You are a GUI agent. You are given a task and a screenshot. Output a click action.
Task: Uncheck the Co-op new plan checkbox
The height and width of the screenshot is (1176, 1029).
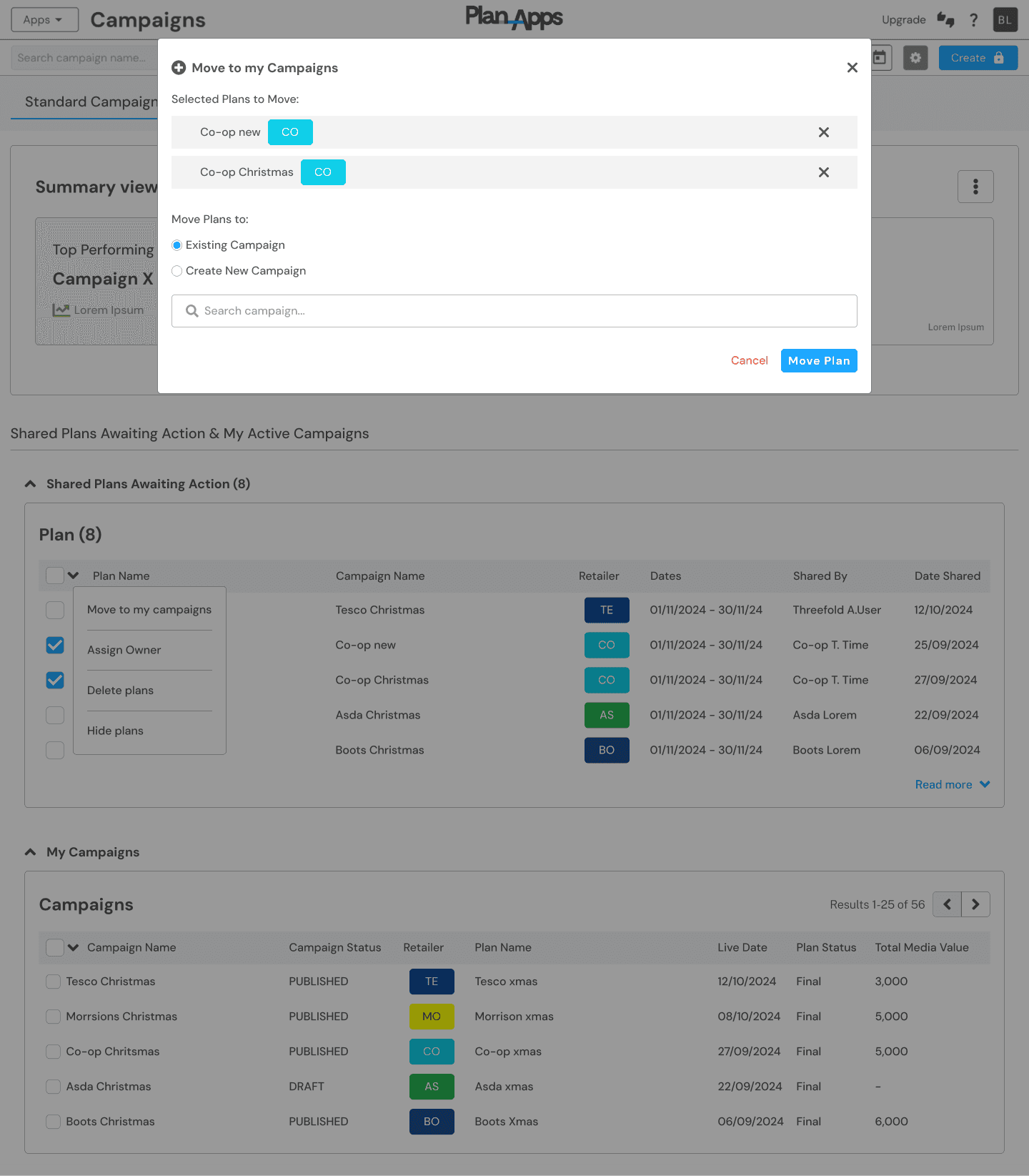click(55, 645)
